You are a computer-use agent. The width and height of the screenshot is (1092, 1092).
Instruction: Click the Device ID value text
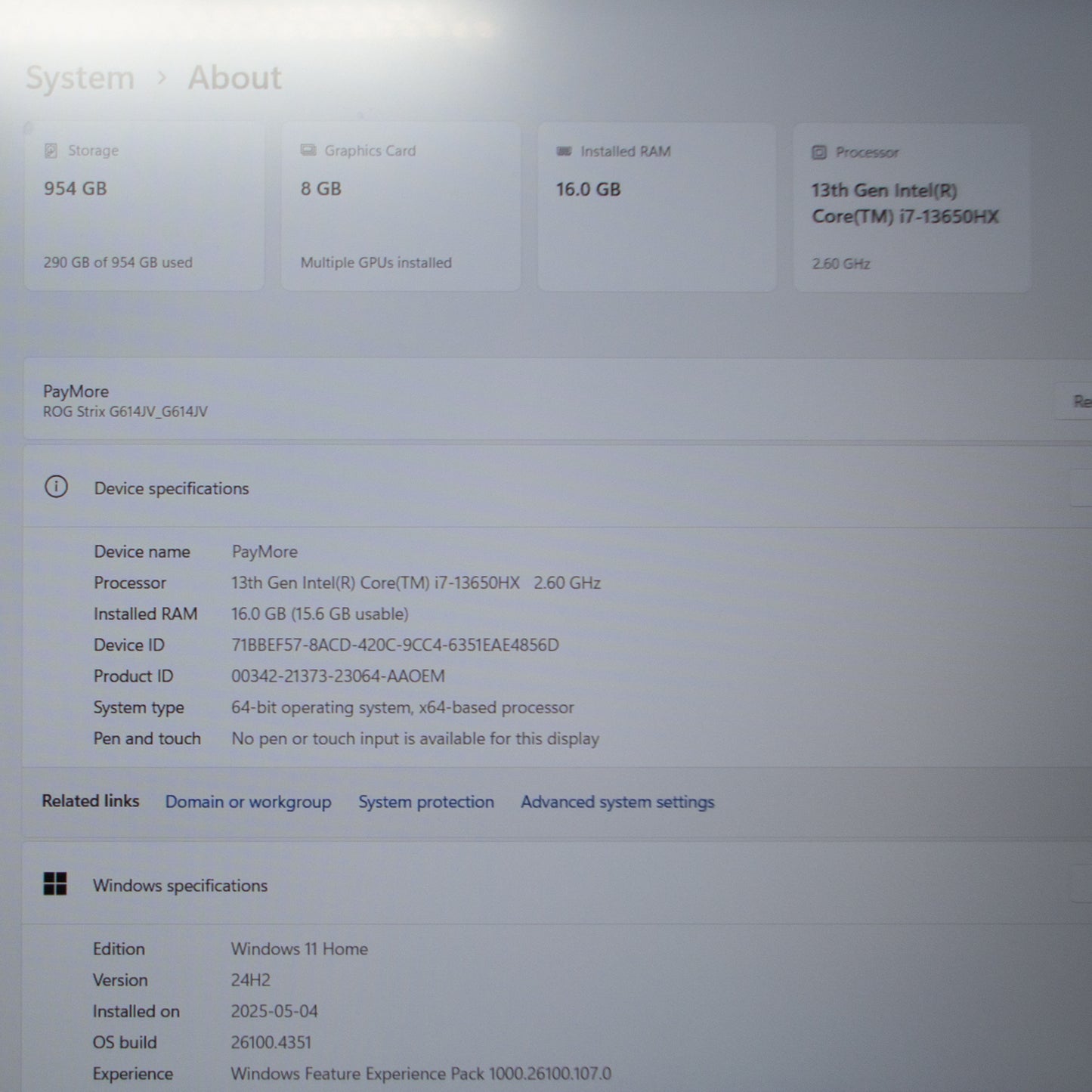click(x=394, y=645)
